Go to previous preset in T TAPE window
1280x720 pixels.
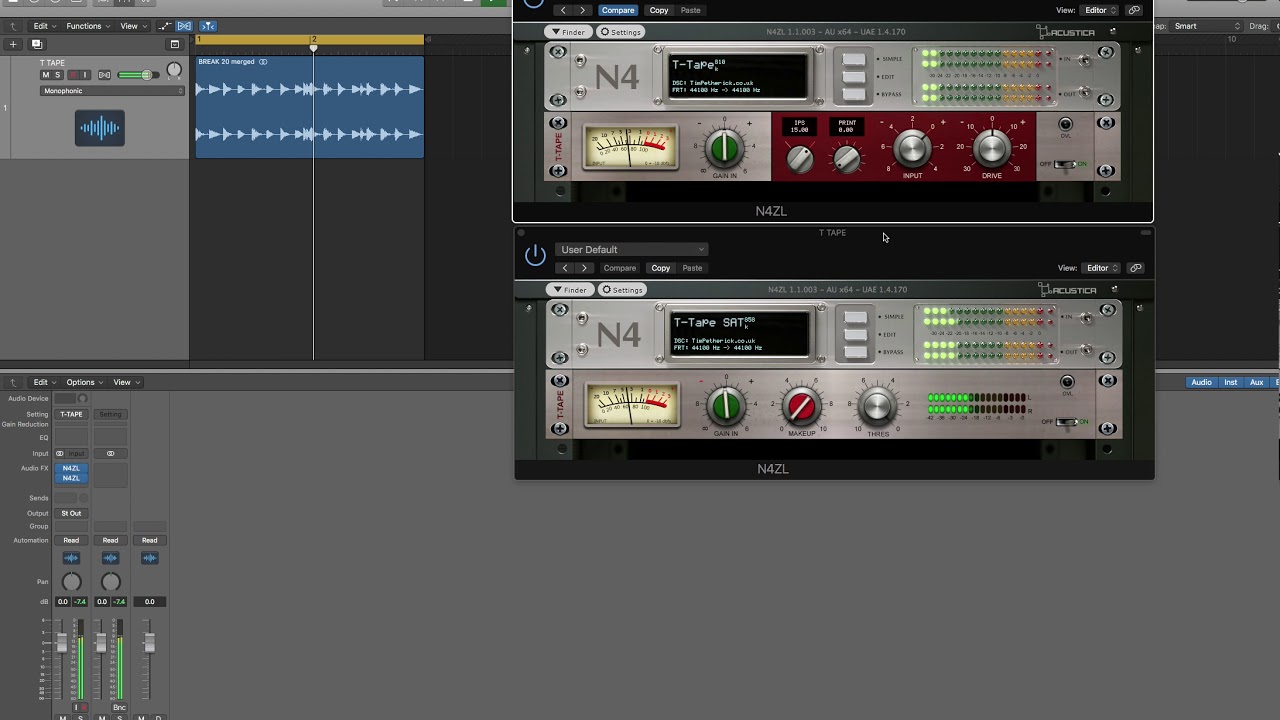tap(565, 268)
